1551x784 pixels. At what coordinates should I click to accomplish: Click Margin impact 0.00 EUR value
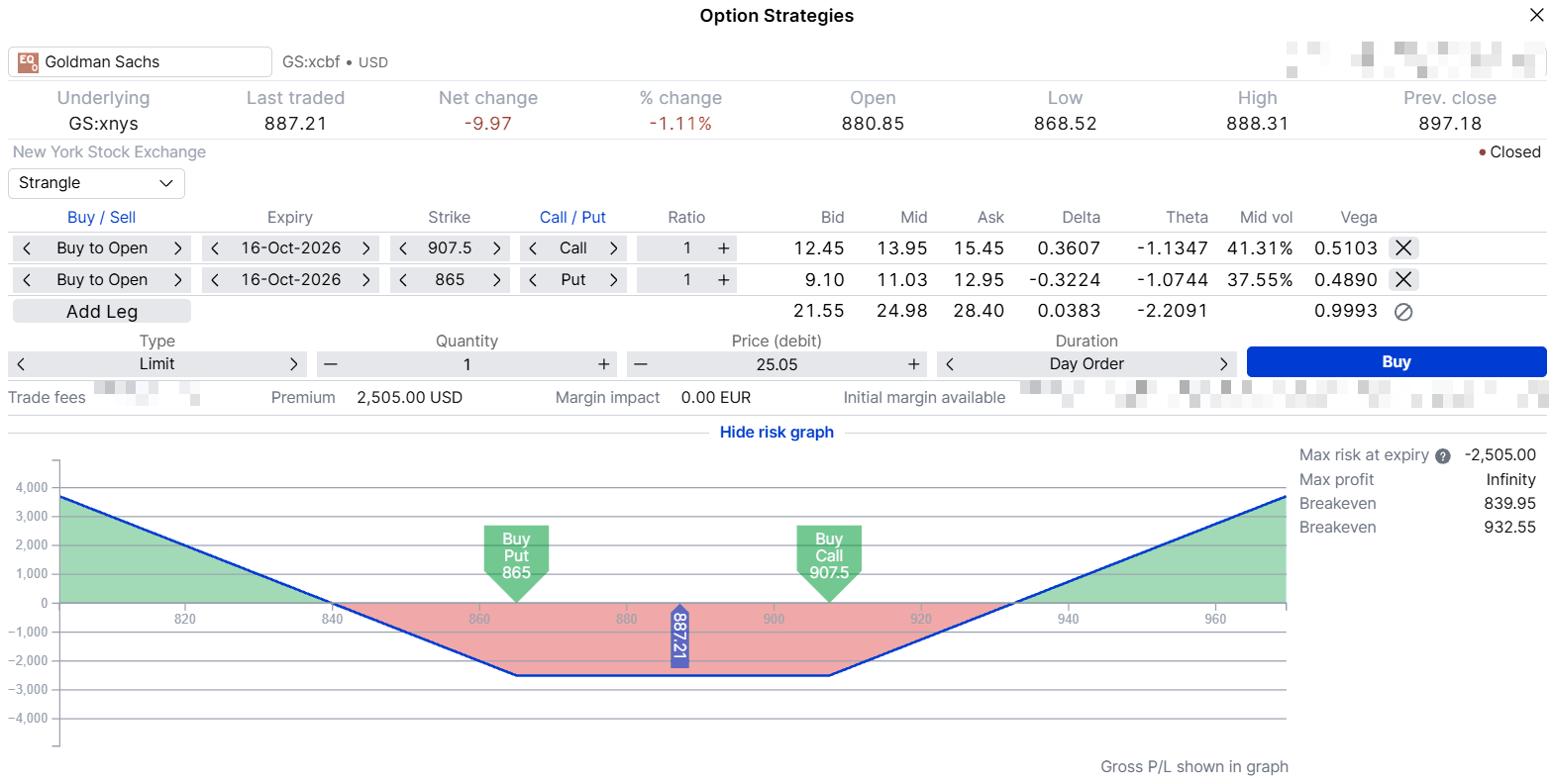[716, 398]
